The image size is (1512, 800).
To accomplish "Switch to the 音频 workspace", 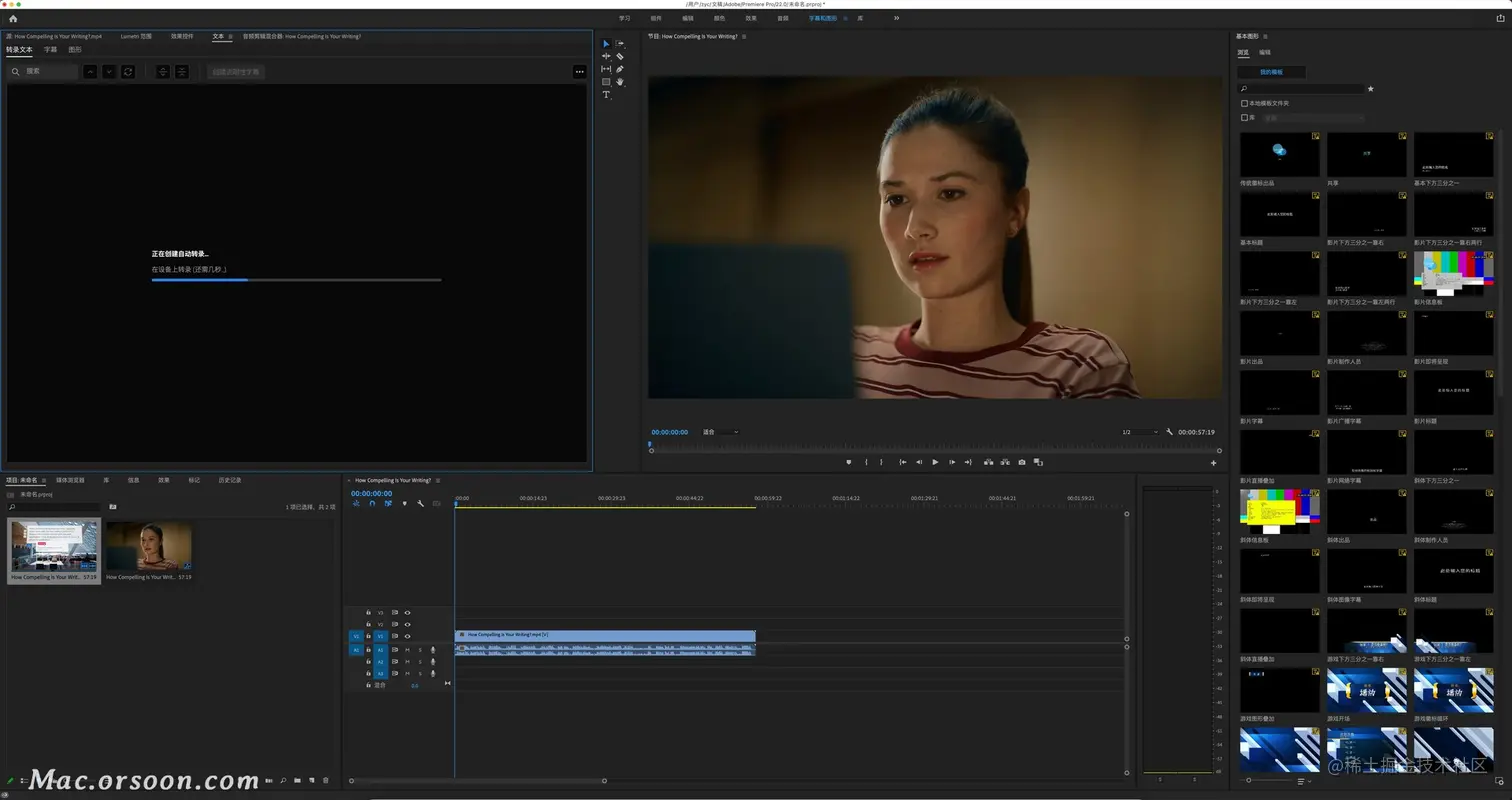I will coord(783,18).
